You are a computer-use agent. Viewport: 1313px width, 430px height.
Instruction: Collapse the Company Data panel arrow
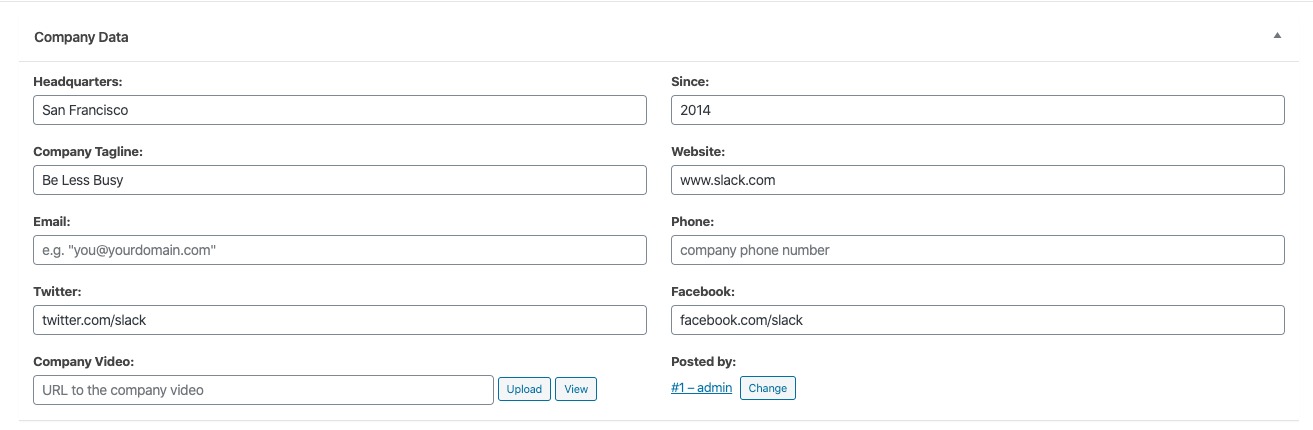click(1277, 36)
